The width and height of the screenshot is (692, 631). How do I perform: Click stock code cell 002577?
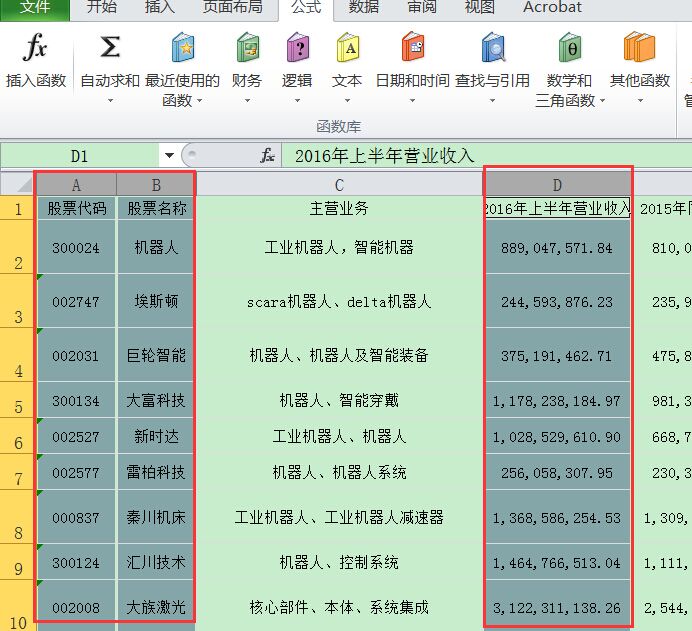76,473
